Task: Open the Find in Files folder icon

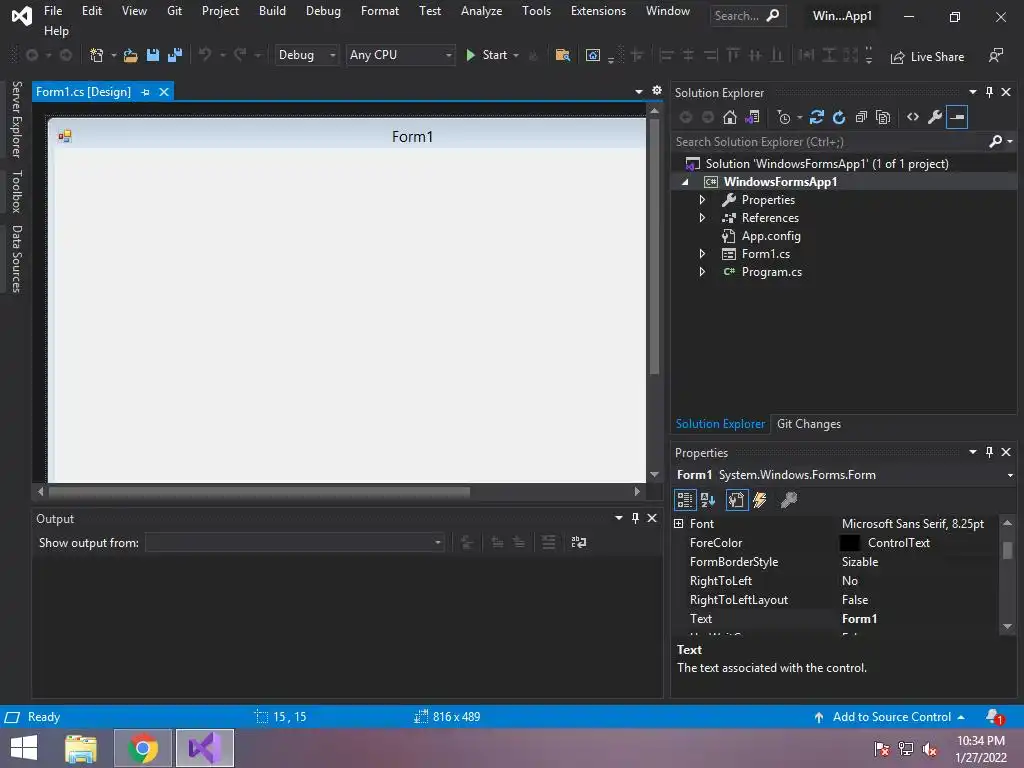Action: [562, 56]
